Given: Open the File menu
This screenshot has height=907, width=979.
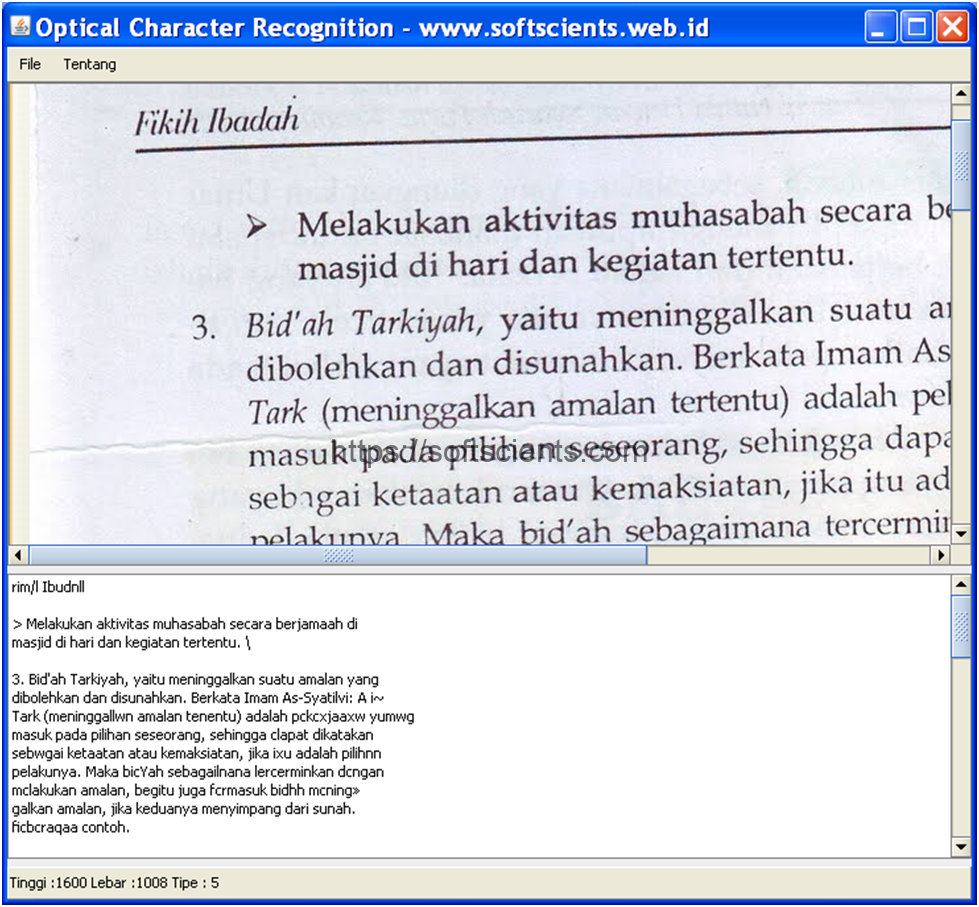Looking at the screenshot, I should 29,64.
